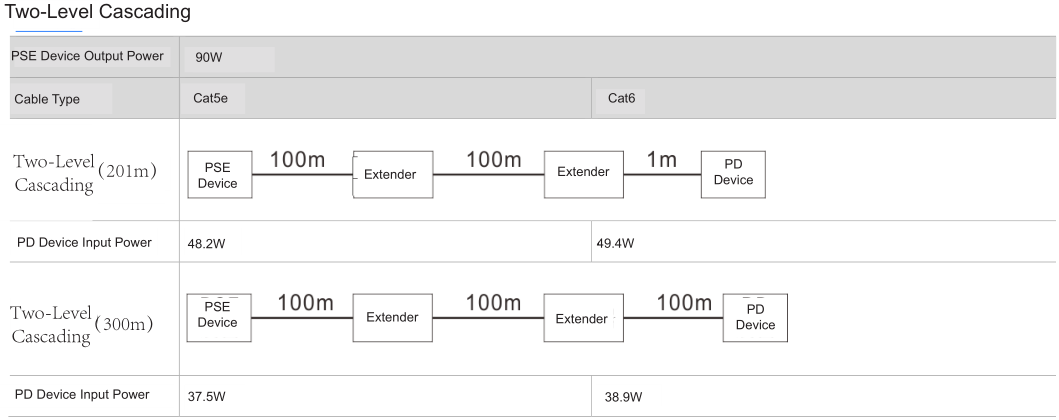Click the Cat5e cable type cell
1059x420 pixels.
[210, 98]
